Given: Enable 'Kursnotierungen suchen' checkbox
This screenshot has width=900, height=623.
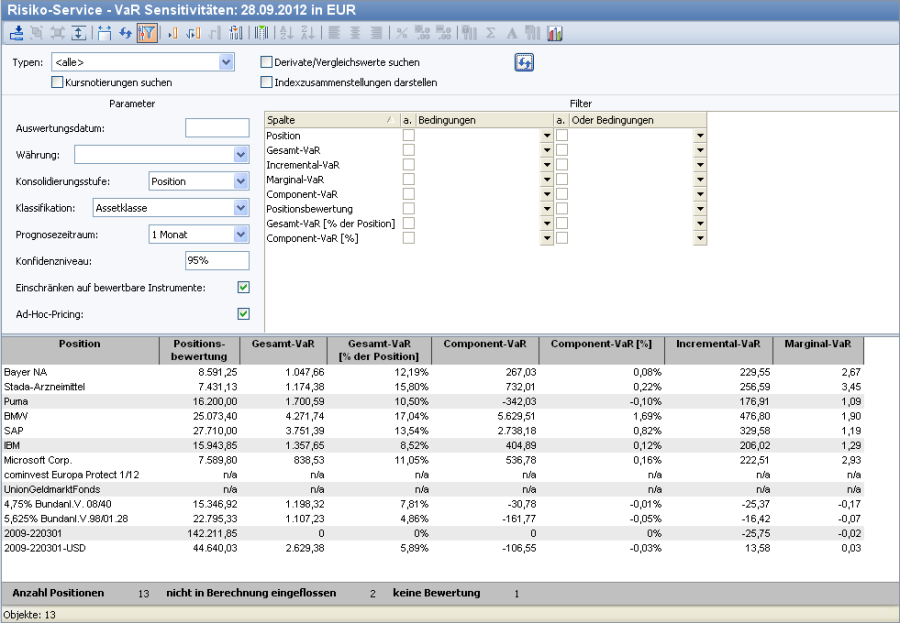Looking at the screenshot, I should [57, 82].
